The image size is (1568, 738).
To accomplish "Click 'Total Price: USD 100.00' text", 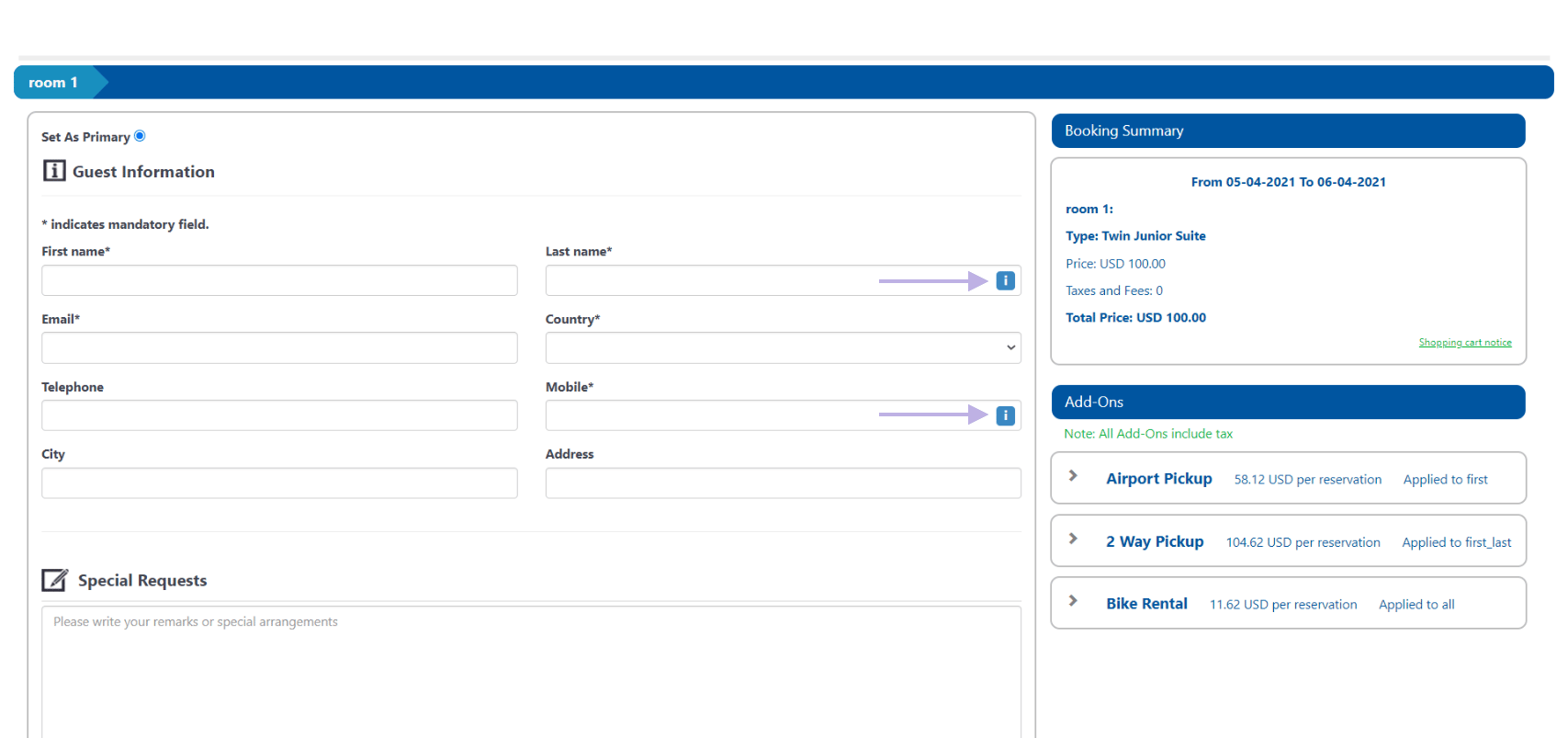I will 1135,318.
